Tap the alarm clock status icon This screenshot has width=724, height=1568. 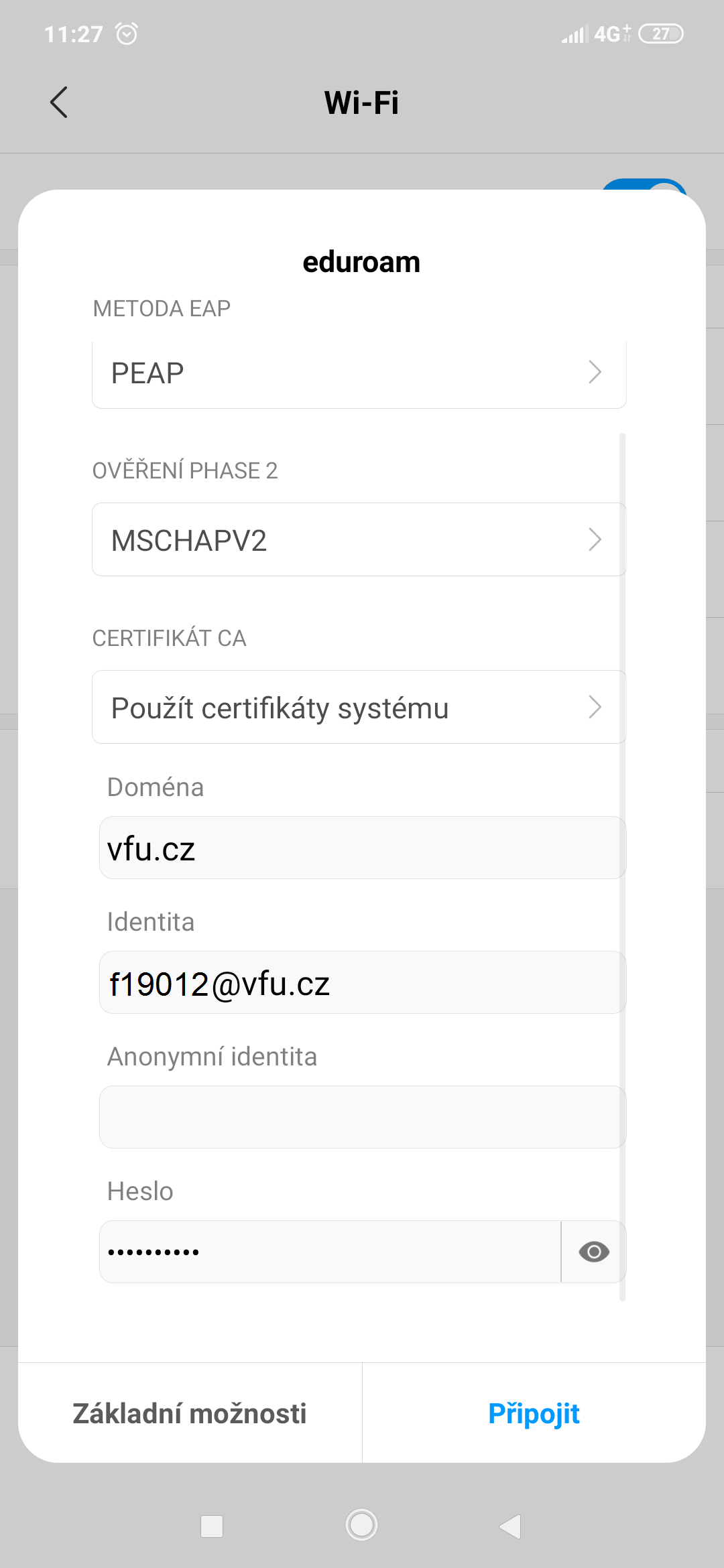click(x=127, y=34)
